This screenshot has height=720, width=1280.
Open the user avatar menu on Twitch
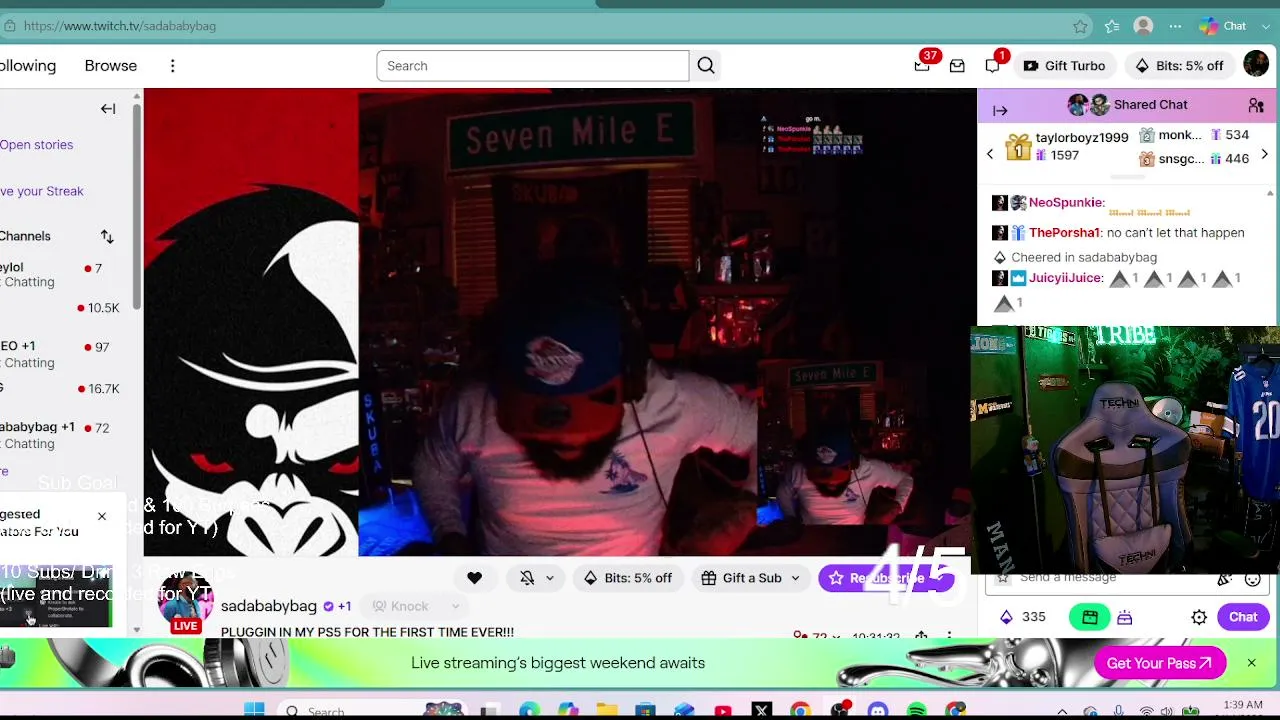tap(1256, 65)
